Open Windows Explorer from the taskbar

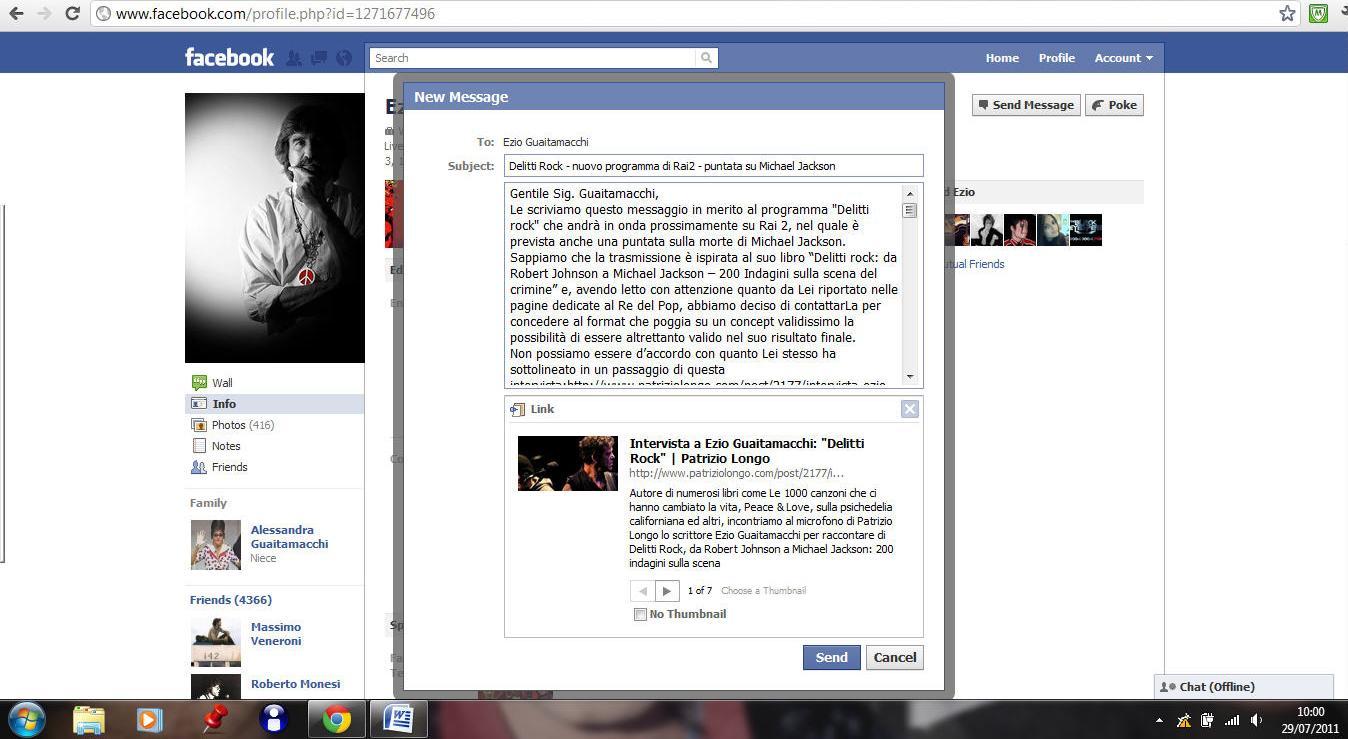[88, 719]
